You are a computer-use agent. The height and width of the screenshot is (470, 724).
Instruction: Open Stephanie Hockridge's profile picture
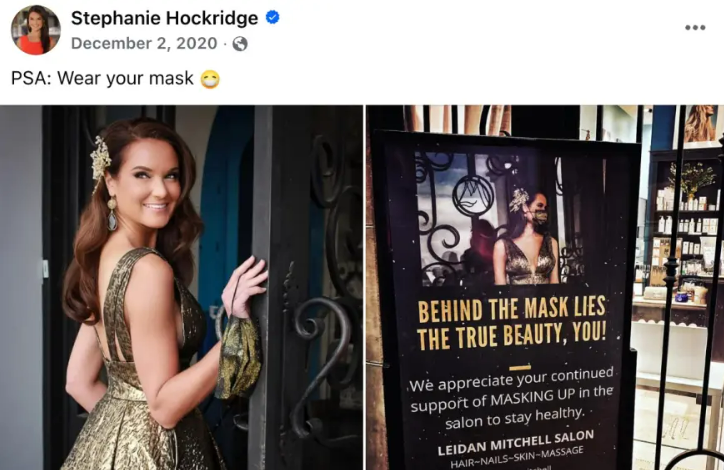pyautogui.click(x=36, y=30)
